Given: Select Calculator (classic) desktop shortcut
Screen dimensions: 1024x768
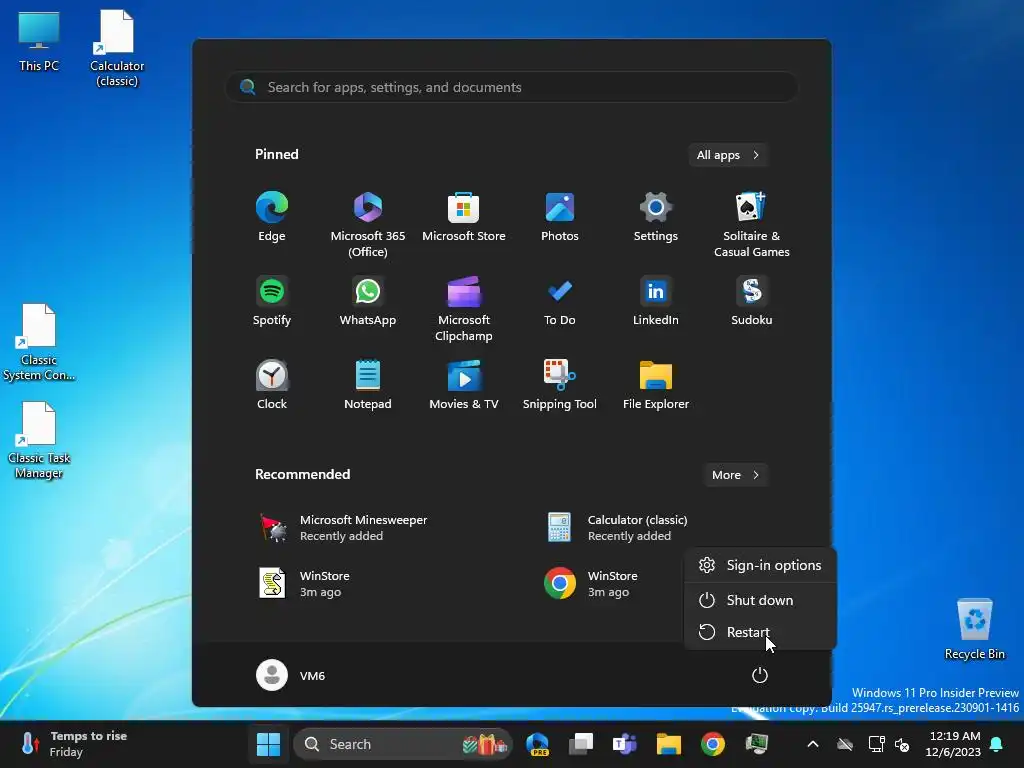Looking at the screenshot, I should pyautogui.click(x=117, y=48).
